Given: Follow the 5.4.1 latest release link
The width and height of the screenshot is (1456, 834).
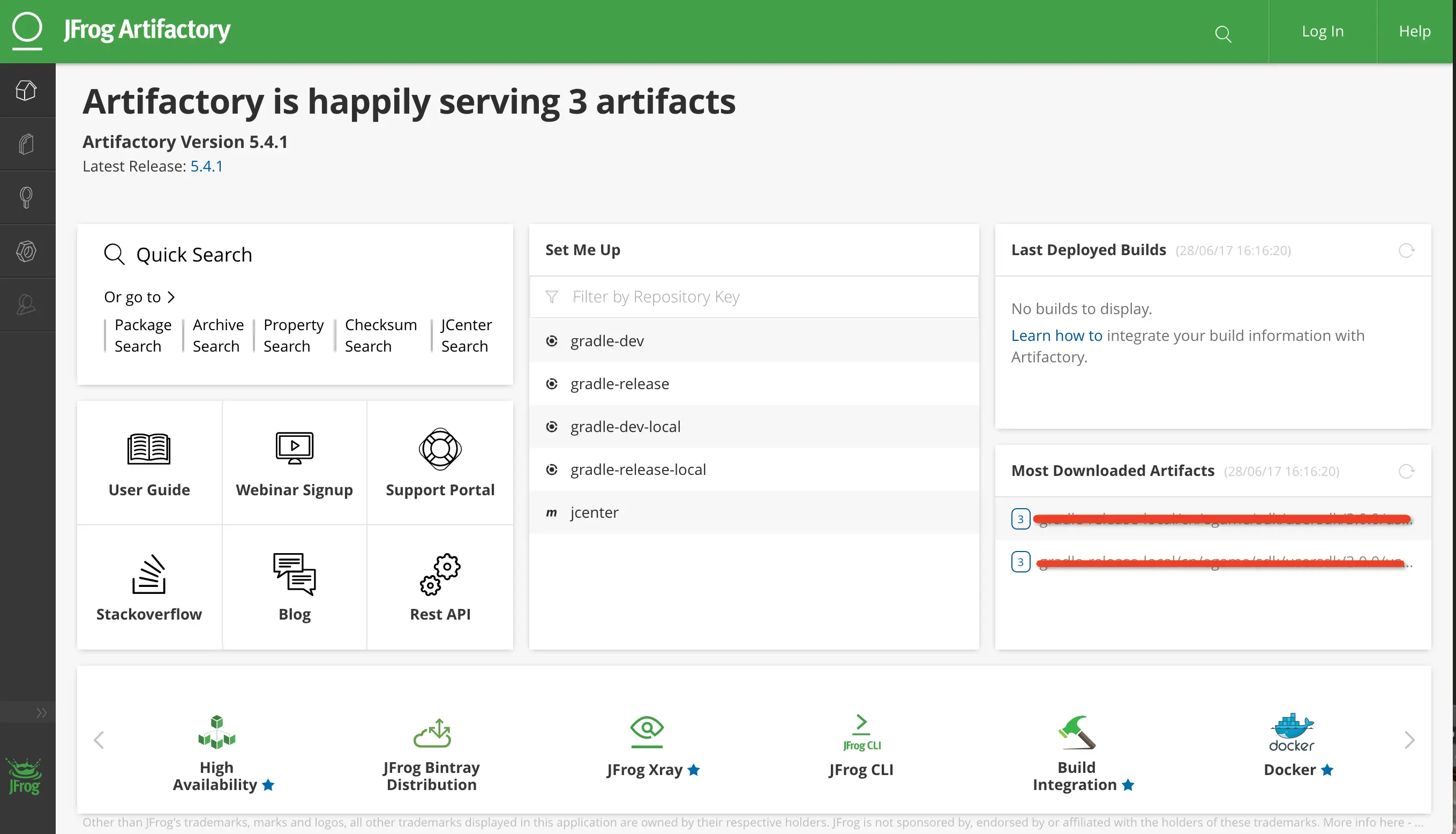Looking at the screenshot, I should pyautogui.click(x=206, y=166).
